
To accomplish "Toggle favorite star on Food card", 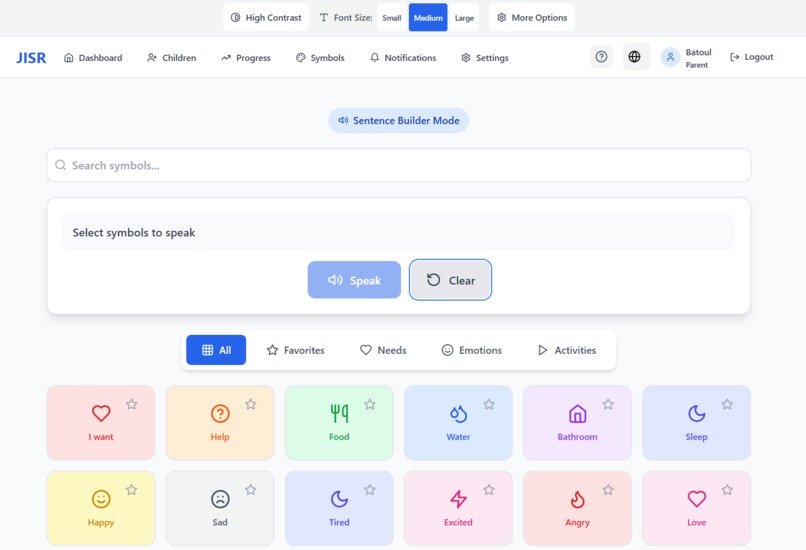I will coord(370,404).
